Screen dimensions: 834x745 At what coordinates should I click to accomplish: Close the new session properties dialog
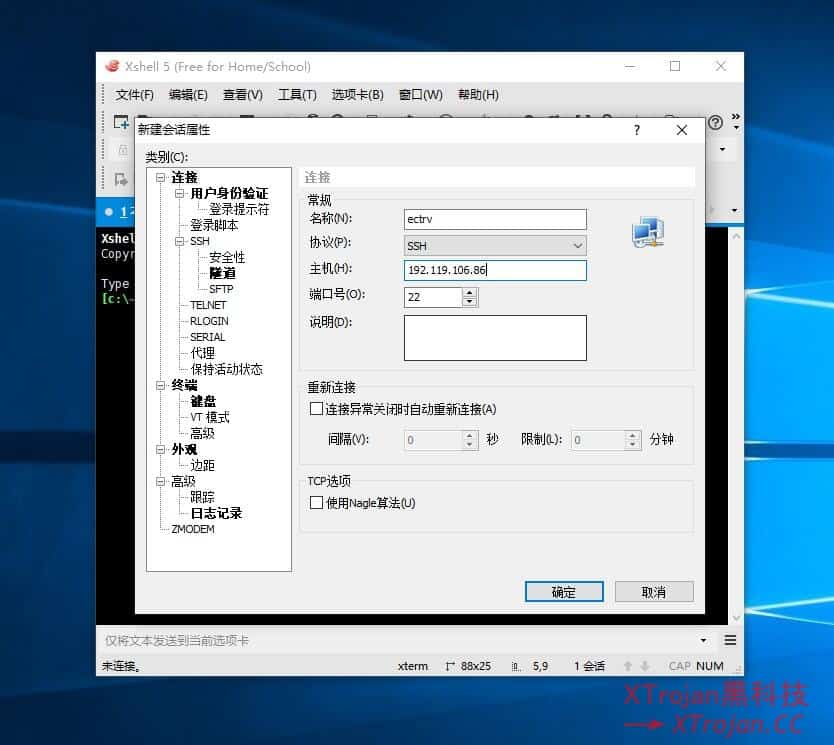tap(682, 130)
